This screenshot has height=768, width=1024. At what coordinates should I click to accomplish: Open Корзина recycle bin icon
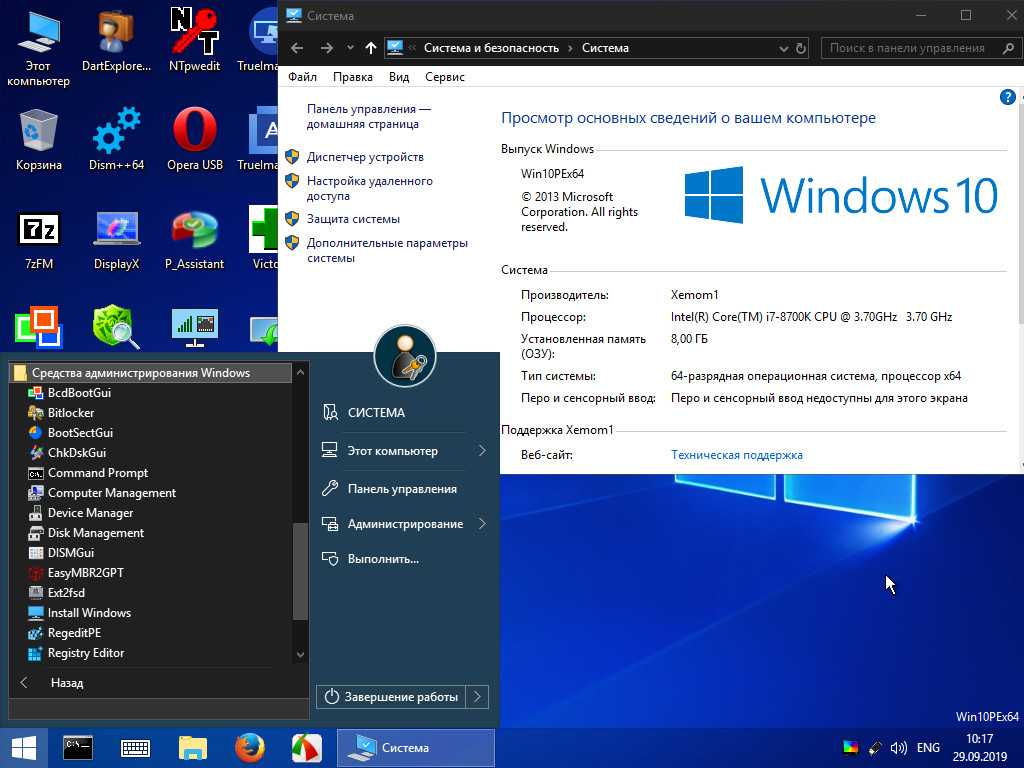click(39, 140)
